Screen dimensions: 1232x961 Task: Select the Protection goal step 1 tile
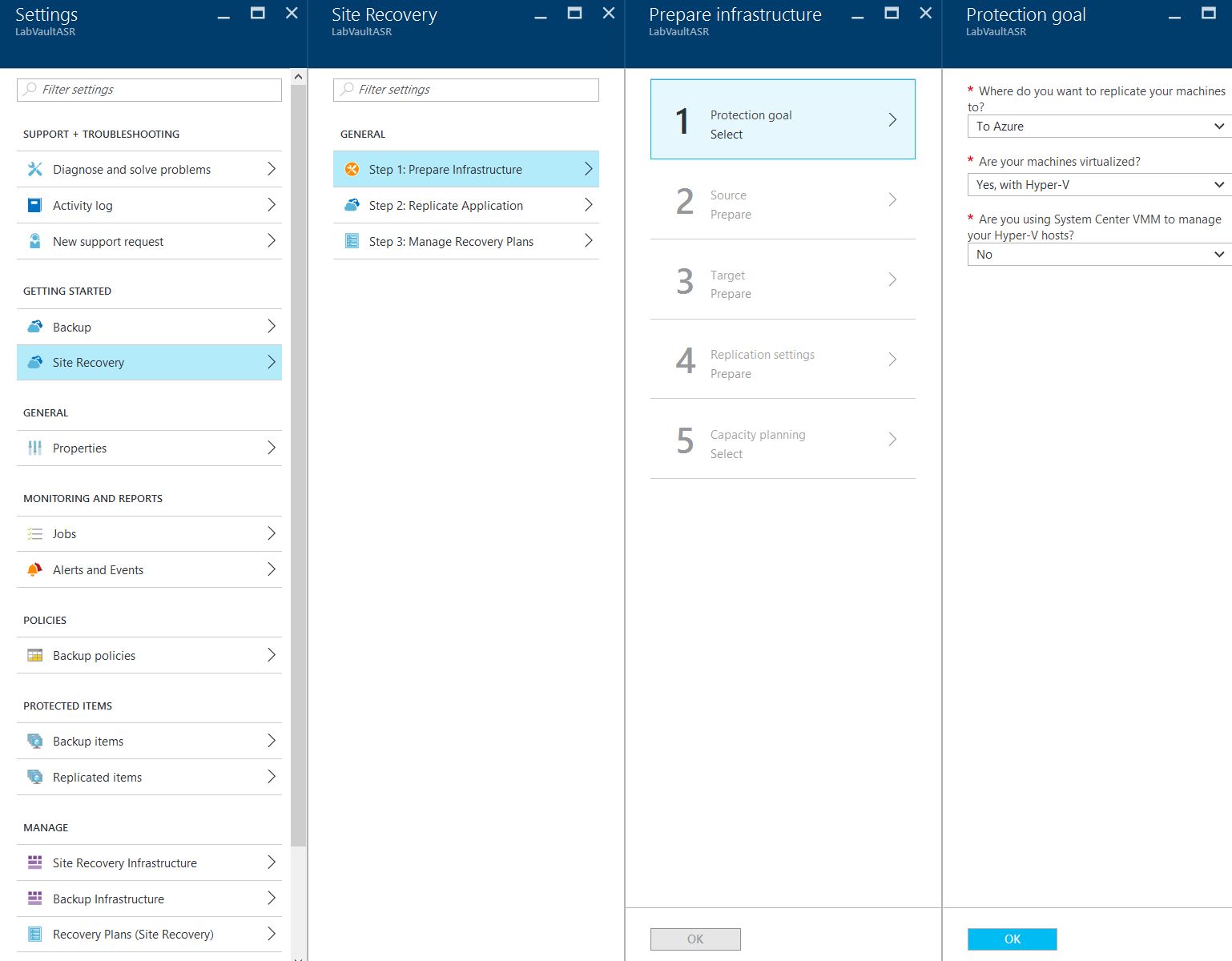(x=782, y=119)
